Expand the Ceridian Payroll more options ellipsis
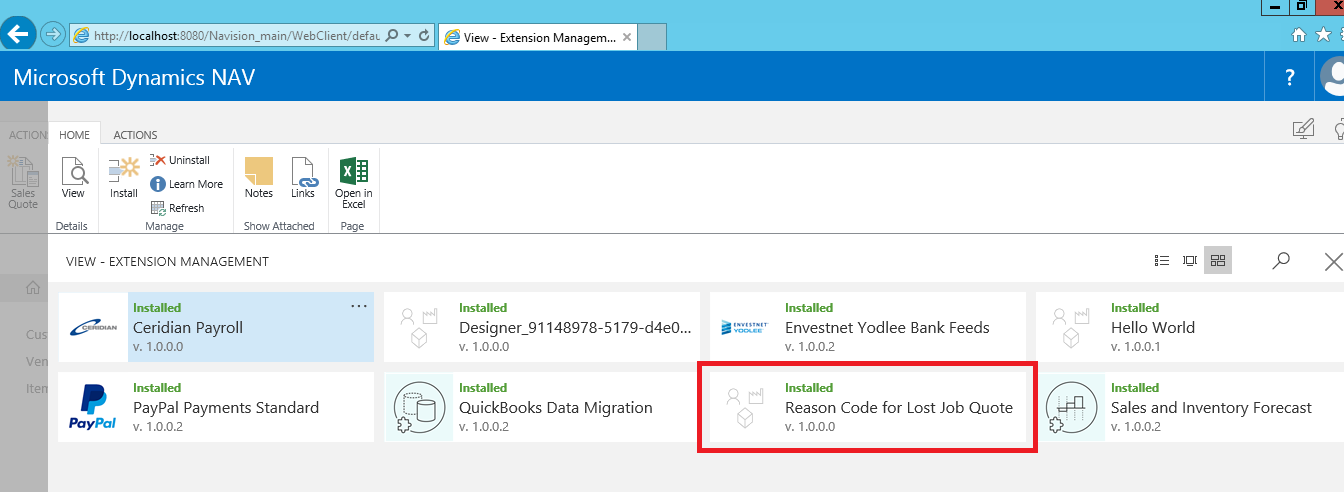 click(x=359, y=306)
